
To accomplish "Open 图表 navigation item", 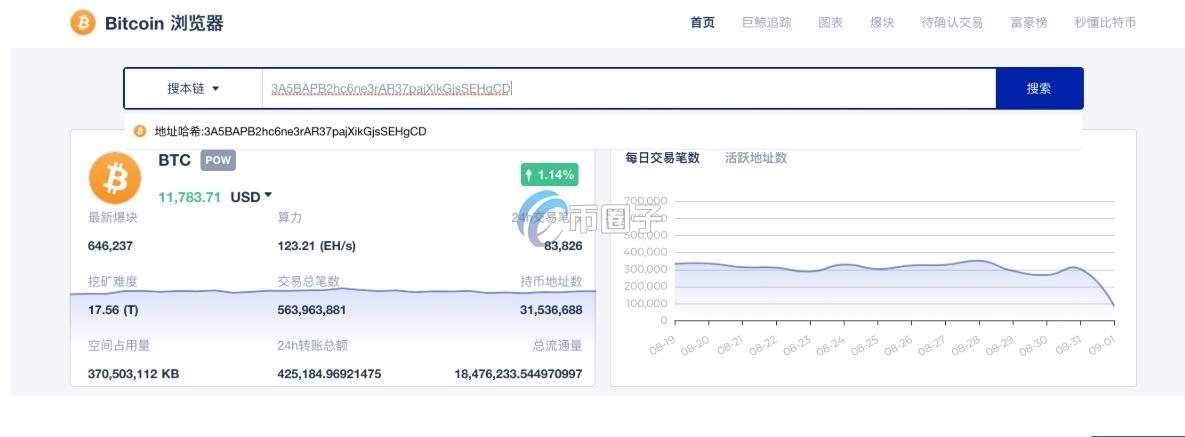I will click(831, 23).
